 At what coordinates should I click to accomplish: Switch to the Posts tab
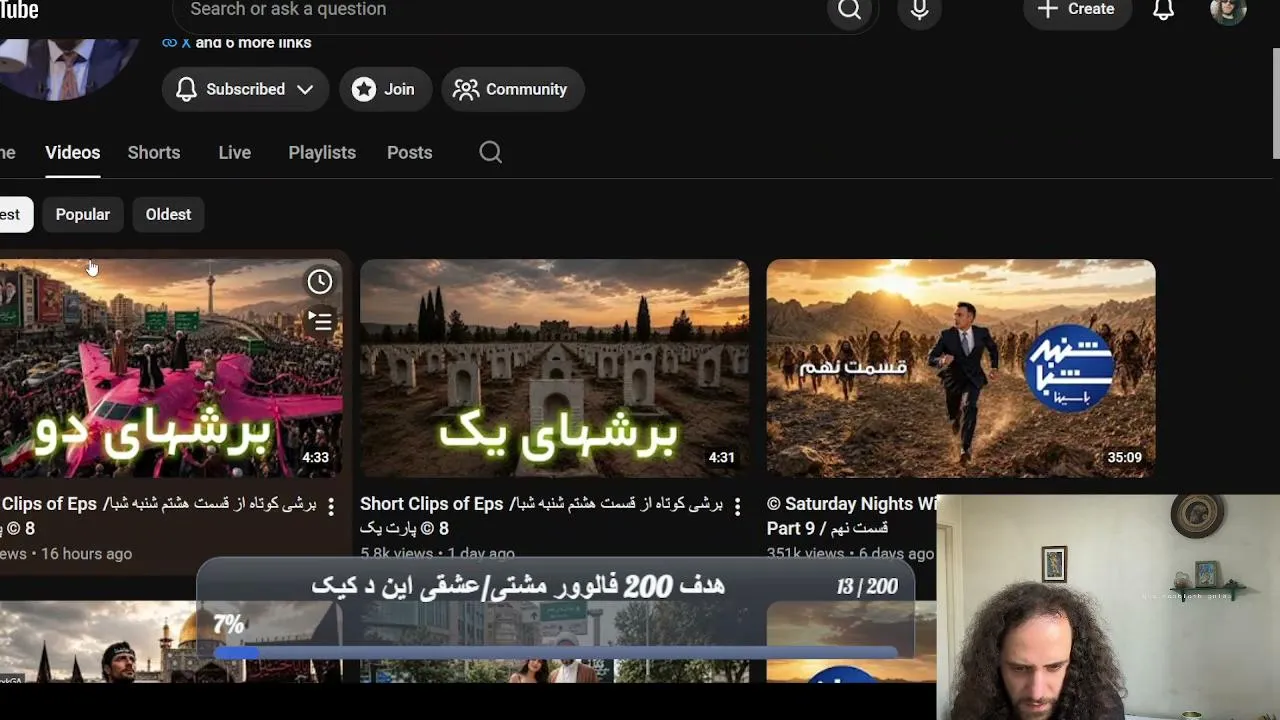coord(410,152)
